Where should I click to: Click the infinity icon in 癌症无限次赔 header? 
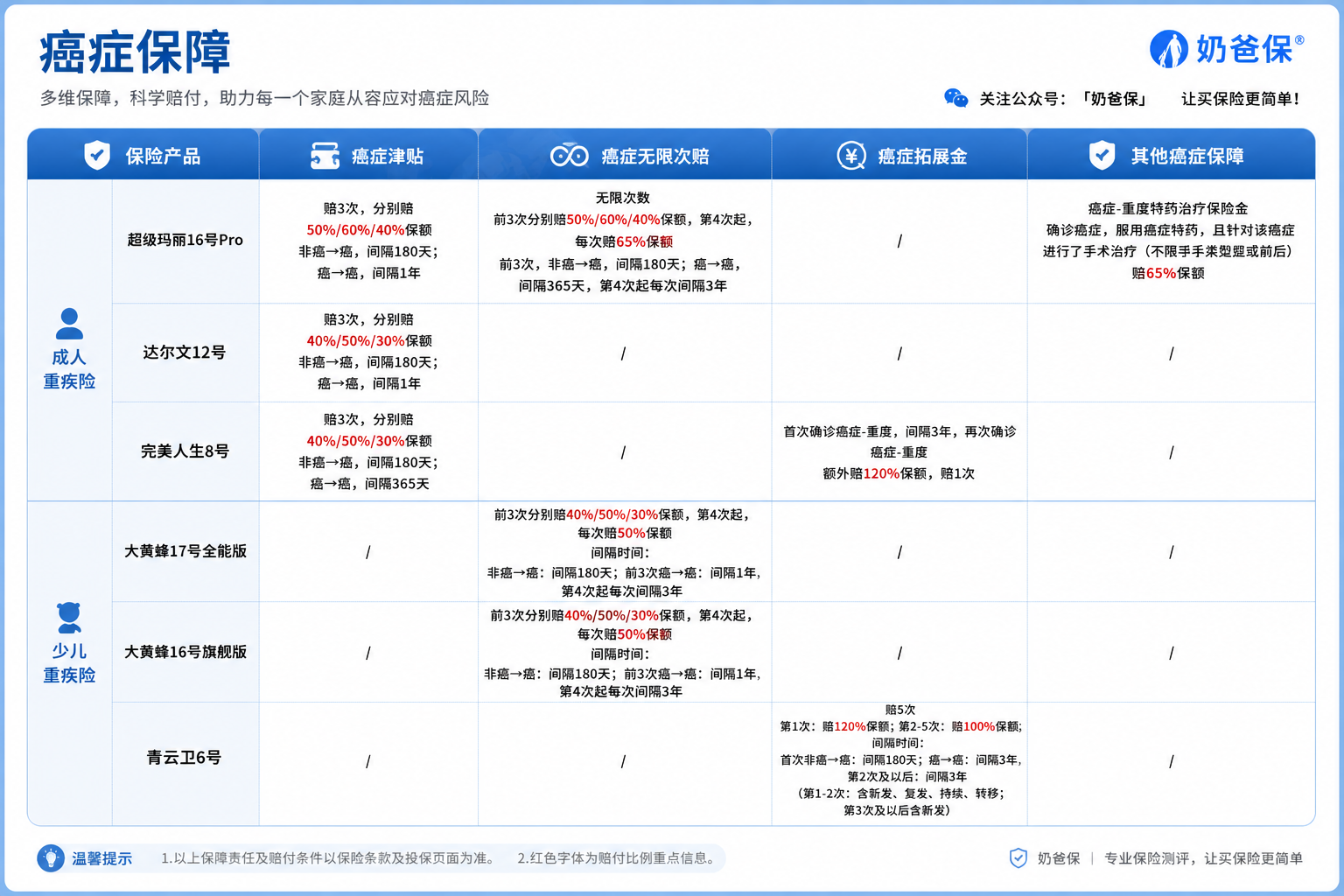tap(569, 156)
